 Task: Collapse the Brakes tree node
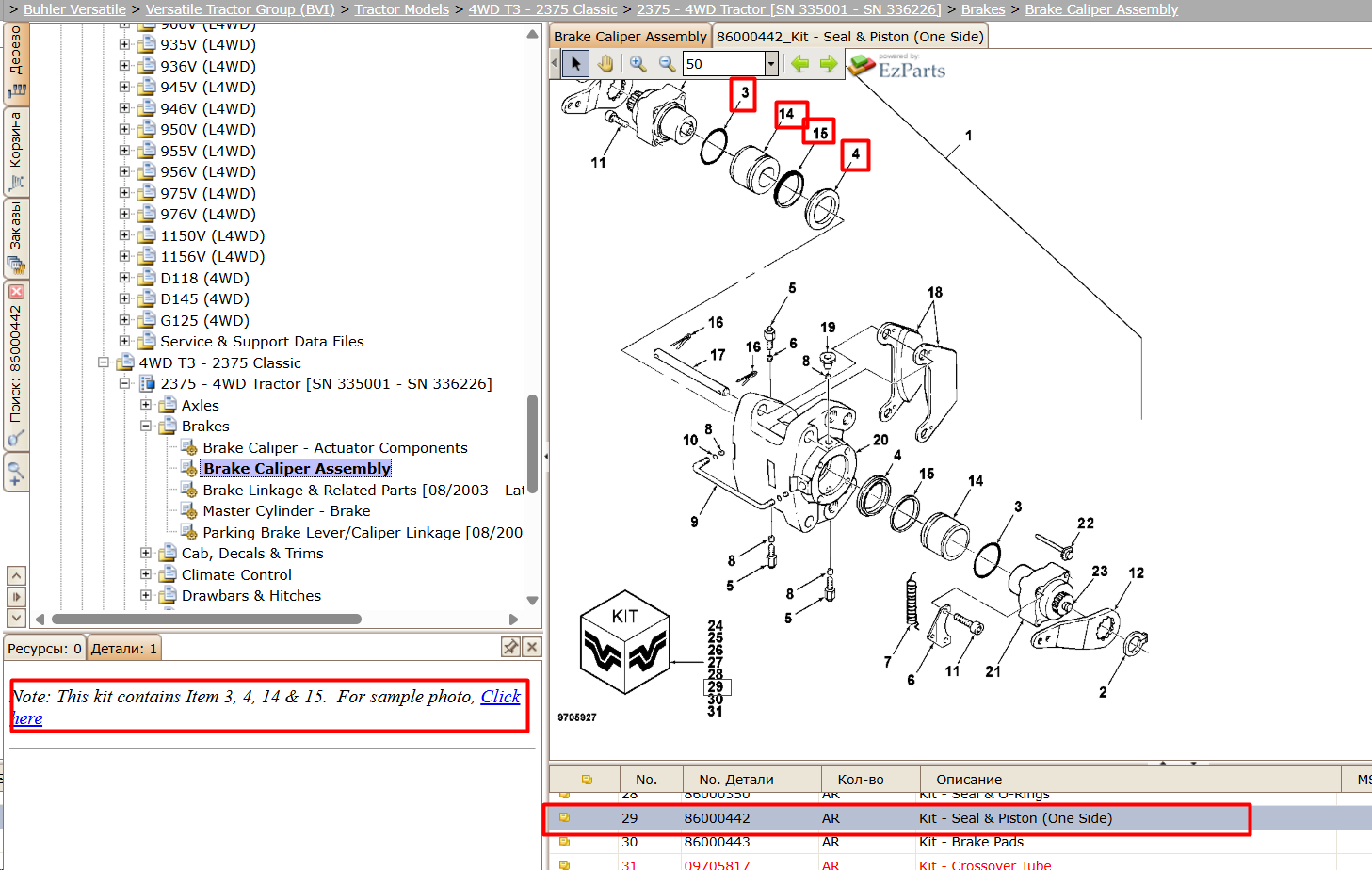coord(146,426)
